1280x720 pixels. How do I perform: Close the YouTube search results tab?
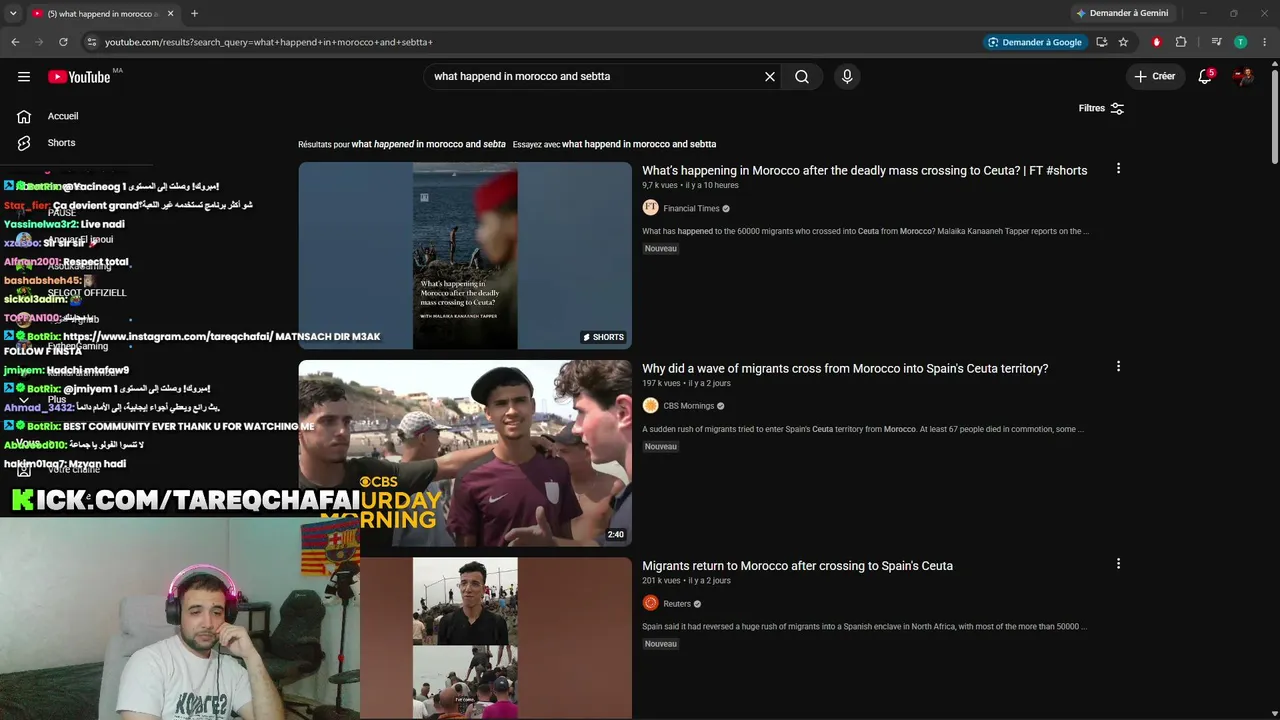coord(170,14)
